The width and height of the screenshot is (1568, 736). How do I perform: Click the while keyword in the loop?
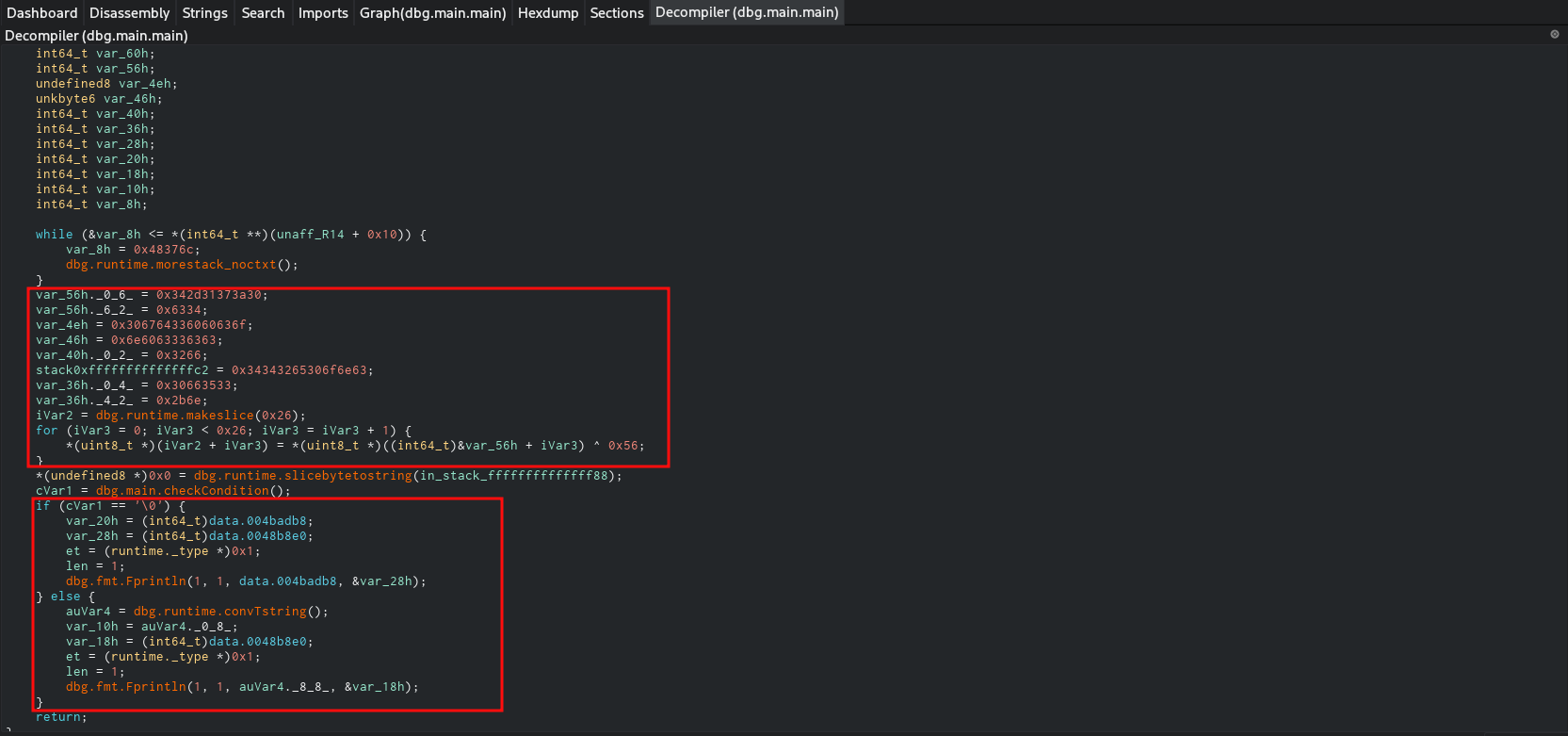(x=54, y=235)
